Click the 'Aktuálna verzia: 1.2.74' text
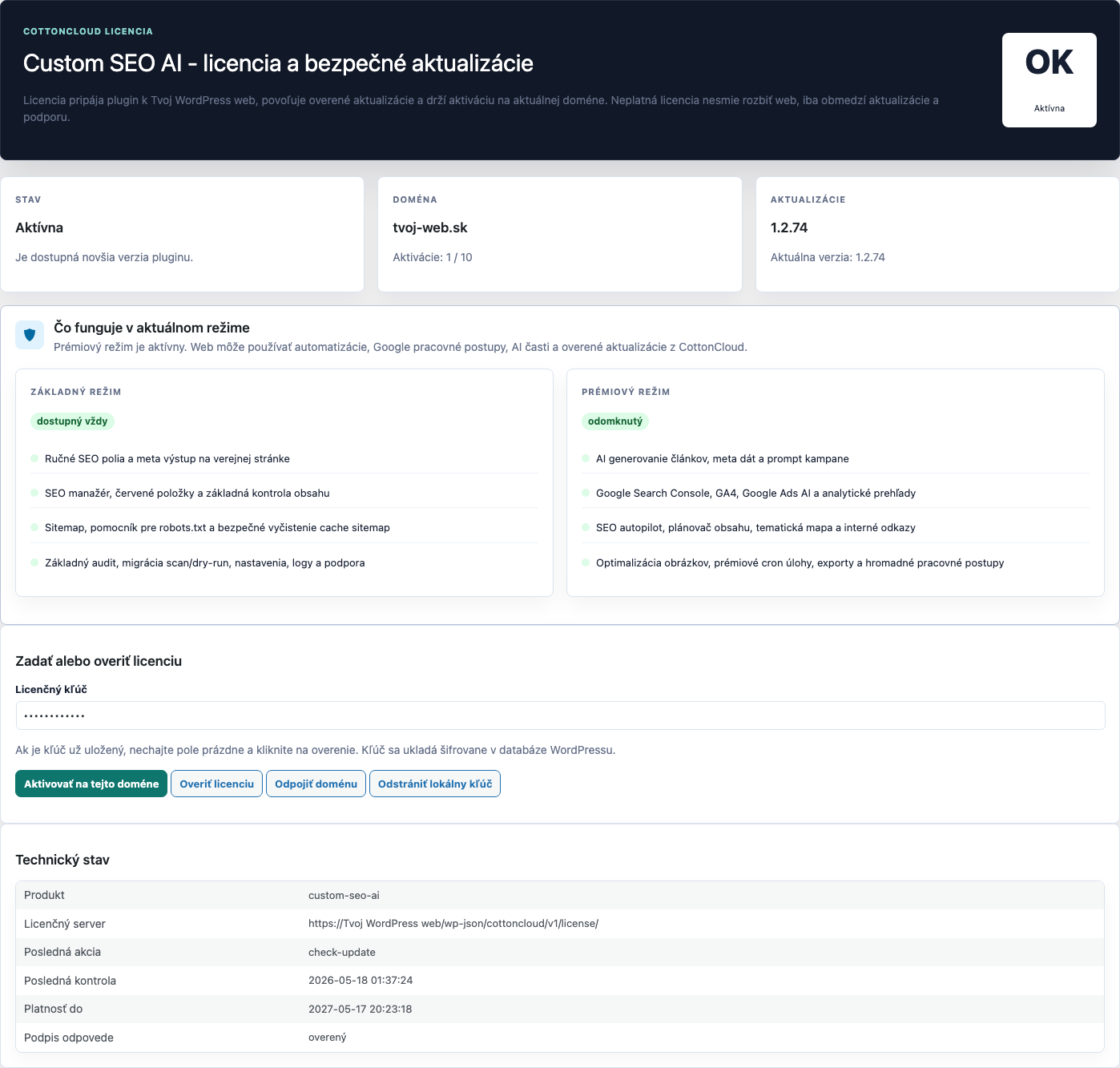 [x=828, y=257]
